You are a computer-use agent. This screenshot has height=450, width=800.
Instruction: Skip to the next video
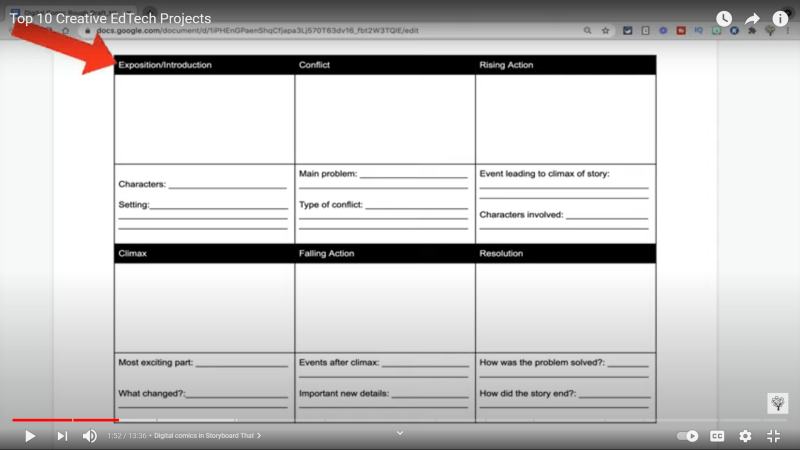point(62,436)
